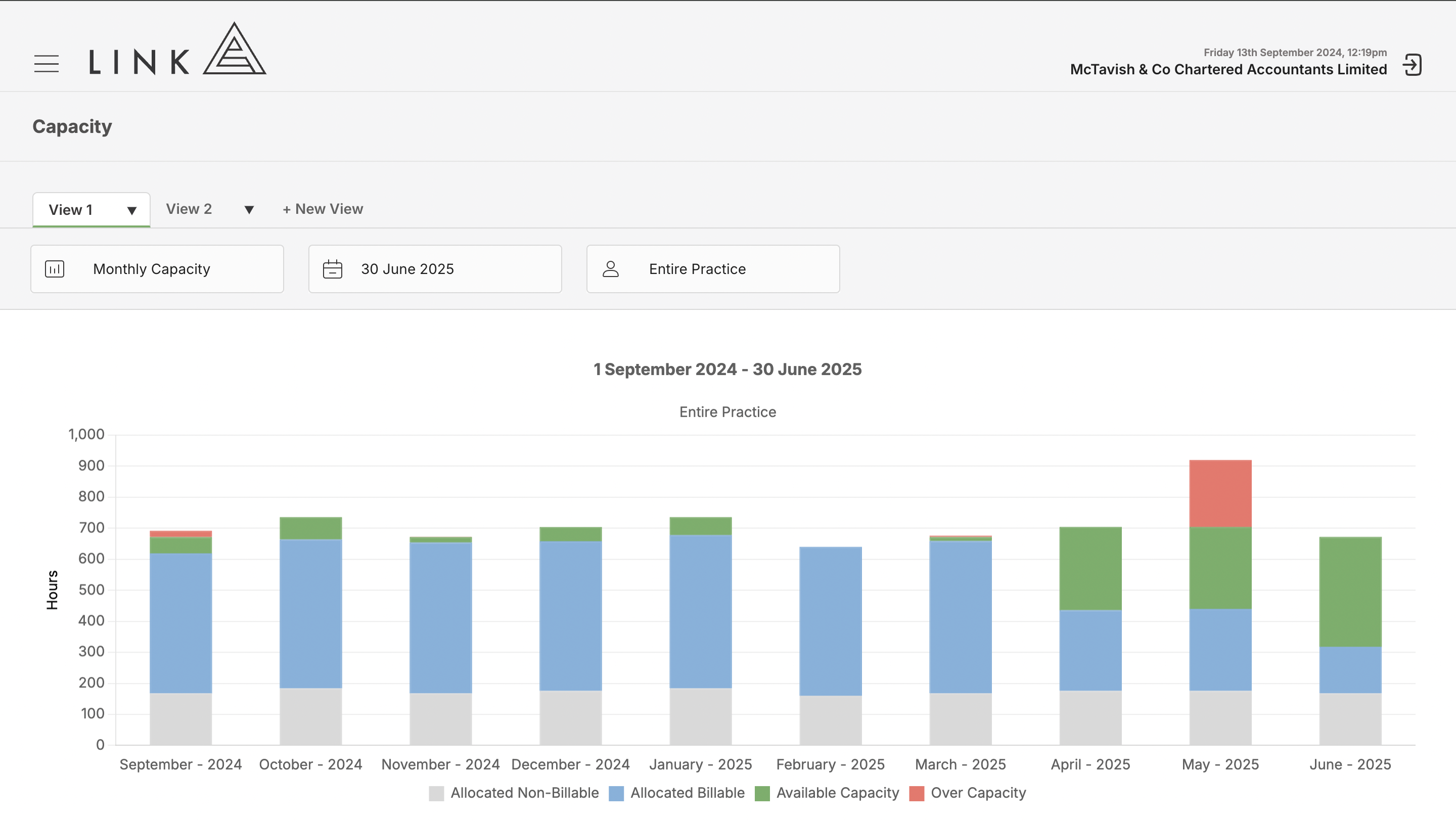Add a new view with + New View
Image resolution: width=1456 pixels, height=823 pixels.
tap(323, 209)
